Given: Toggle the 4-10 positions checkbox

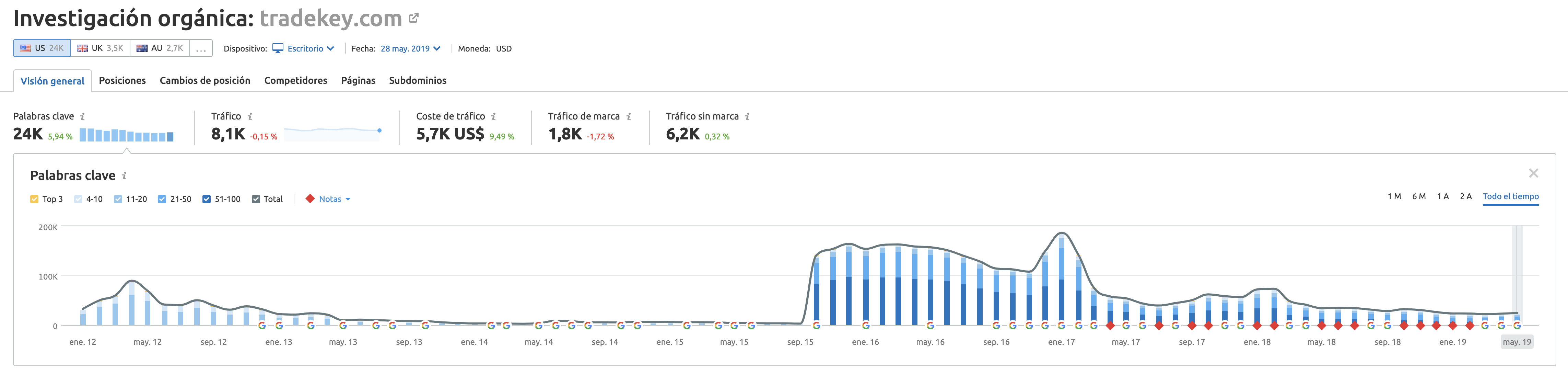Looking at the screenshot, I should pyautogui.click(x=78, y=199).
